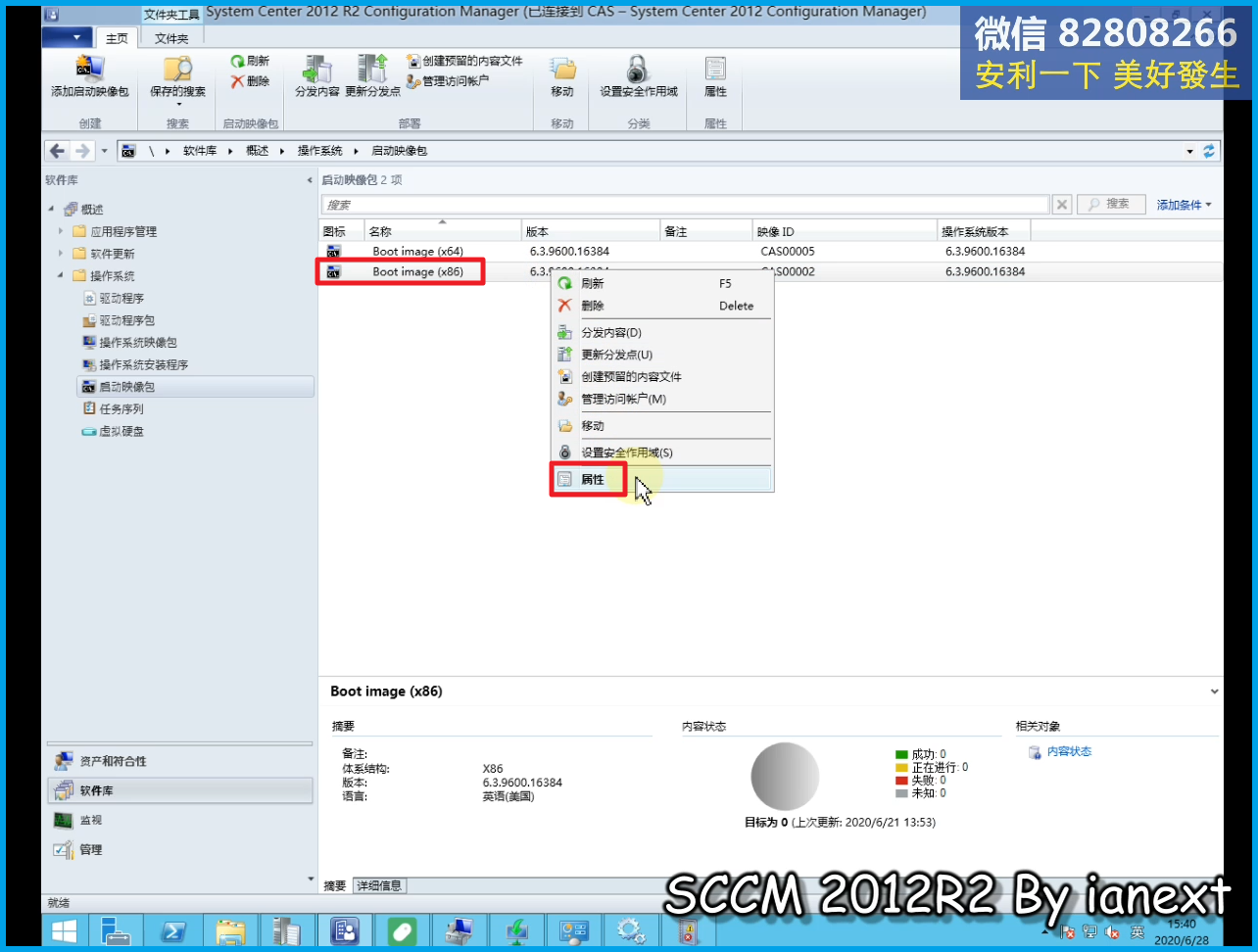Switch to the Details (详细信息) bottom tab
This screenshot has height=952, width=1258.
(x=379, y=885)
